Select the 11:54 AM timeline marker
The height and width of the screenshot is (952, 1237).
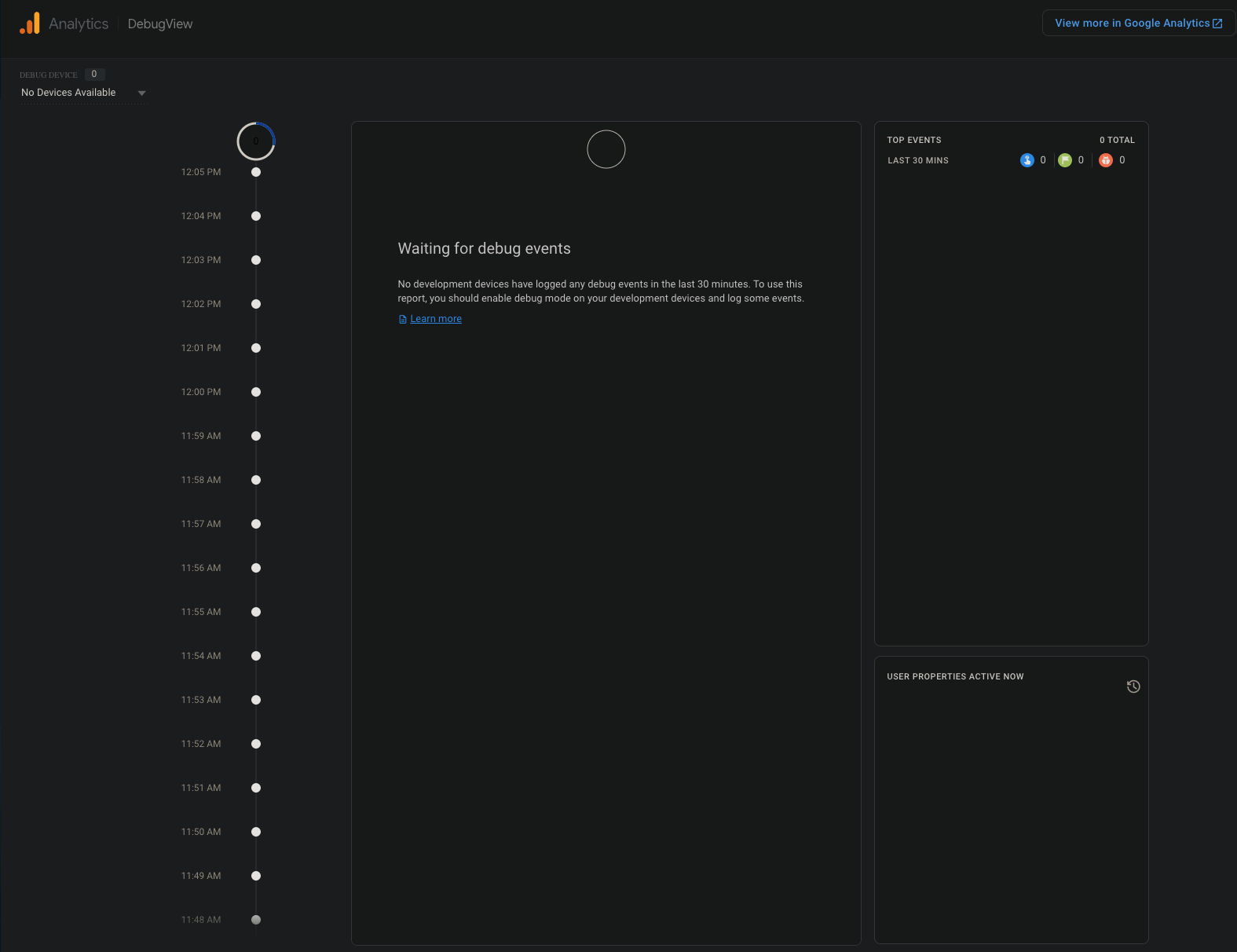click(x=256, y=656)
